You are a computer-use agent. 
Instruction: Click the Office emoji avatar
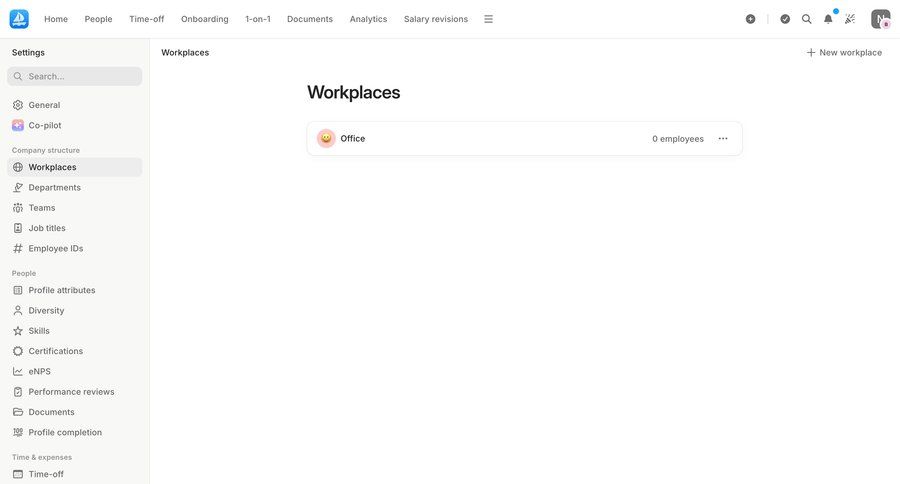tap(326, 138)
